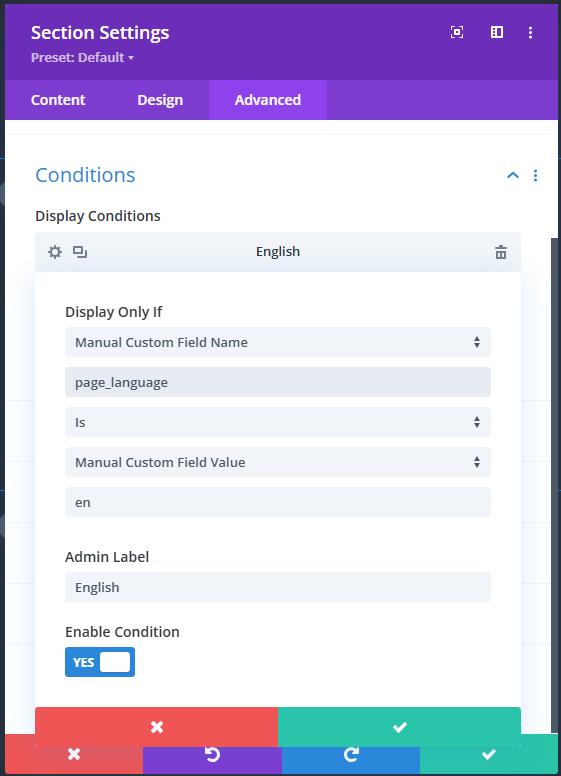Toggle expand modal fullscreen icon
The height and width of the screenshot is (776, 561).
tap(457, 32)
